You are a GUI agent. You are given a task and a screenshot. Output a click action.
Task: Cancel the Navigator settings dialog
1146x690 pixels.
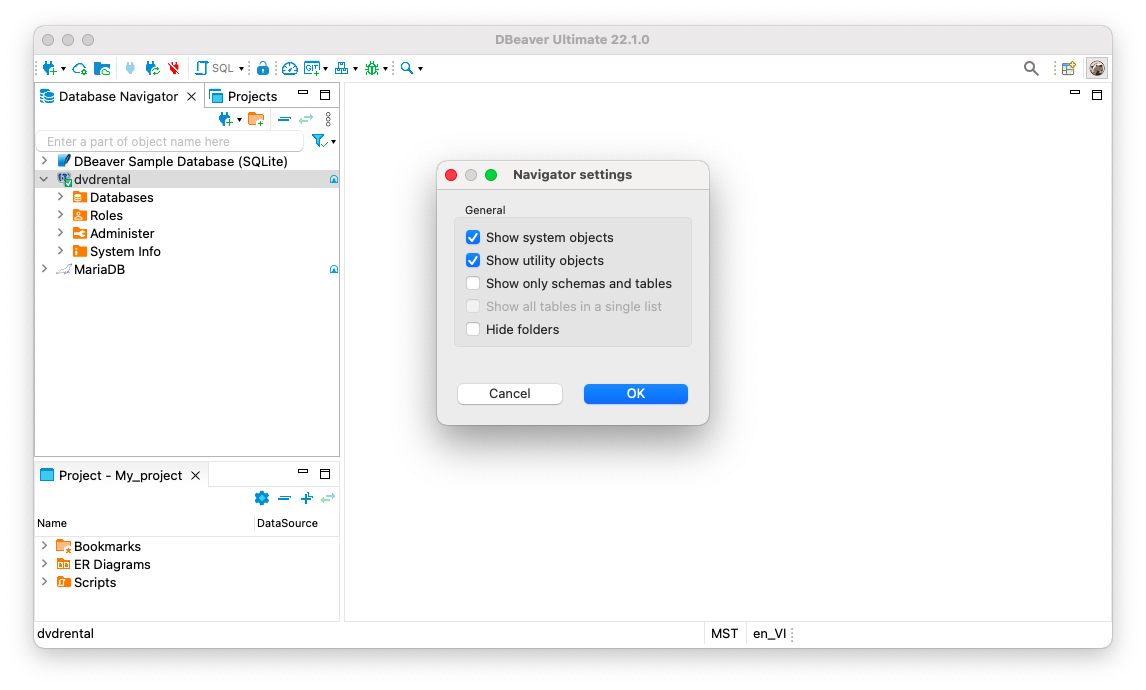[509, 393]
